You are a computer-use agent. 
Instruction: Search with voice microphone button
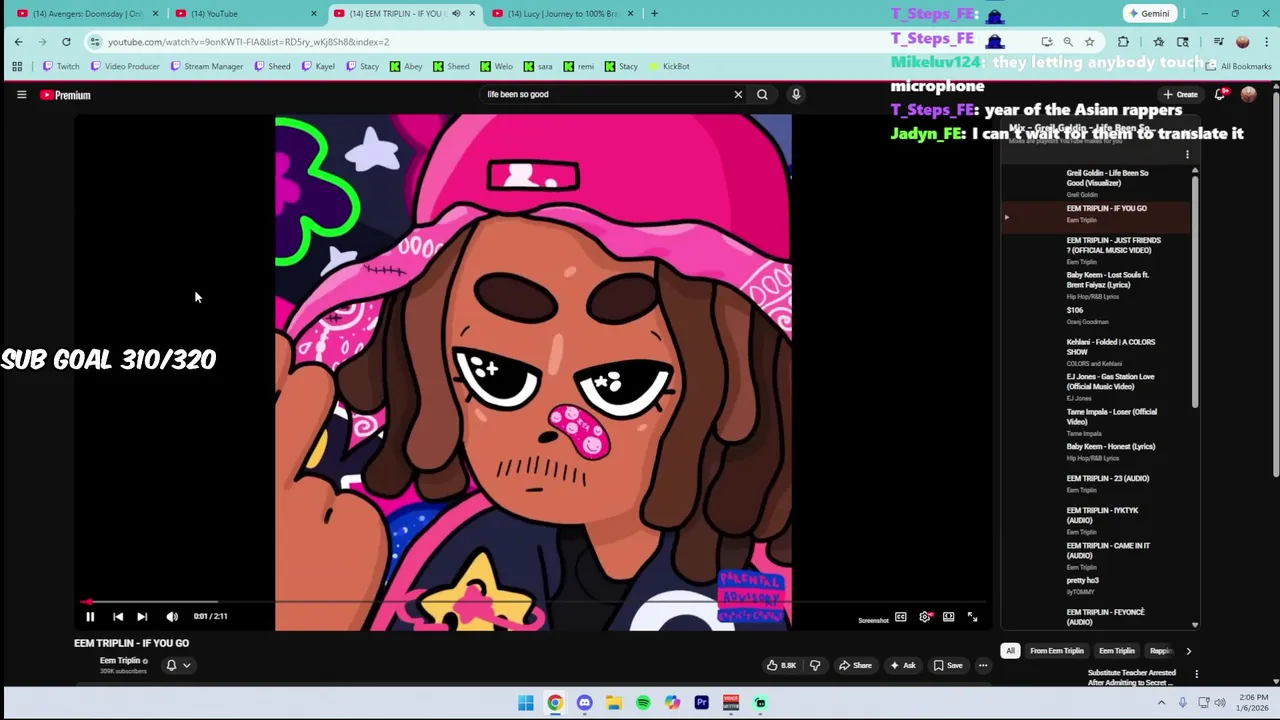(796, 94)
